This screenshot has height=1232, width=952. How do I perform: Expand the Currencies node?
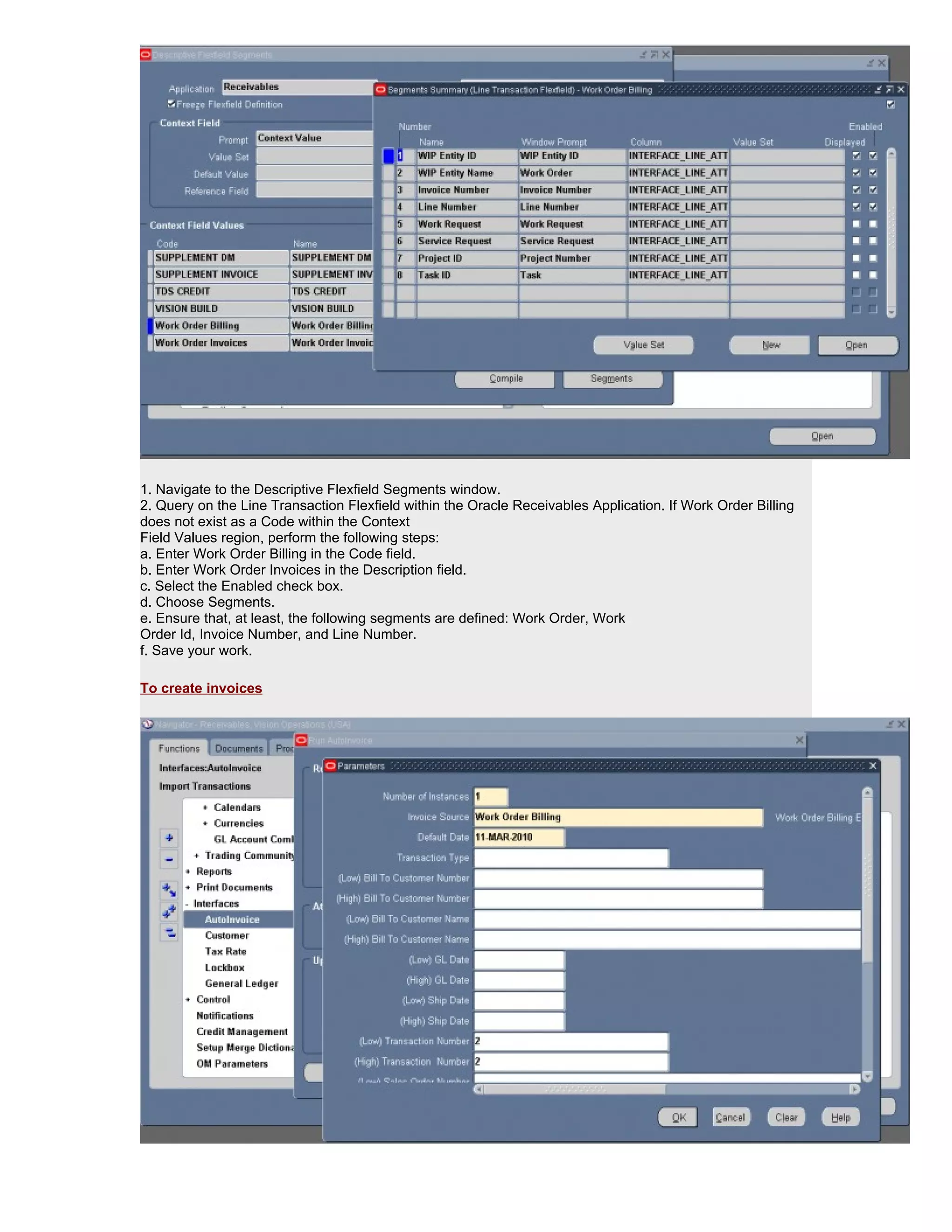205,824
